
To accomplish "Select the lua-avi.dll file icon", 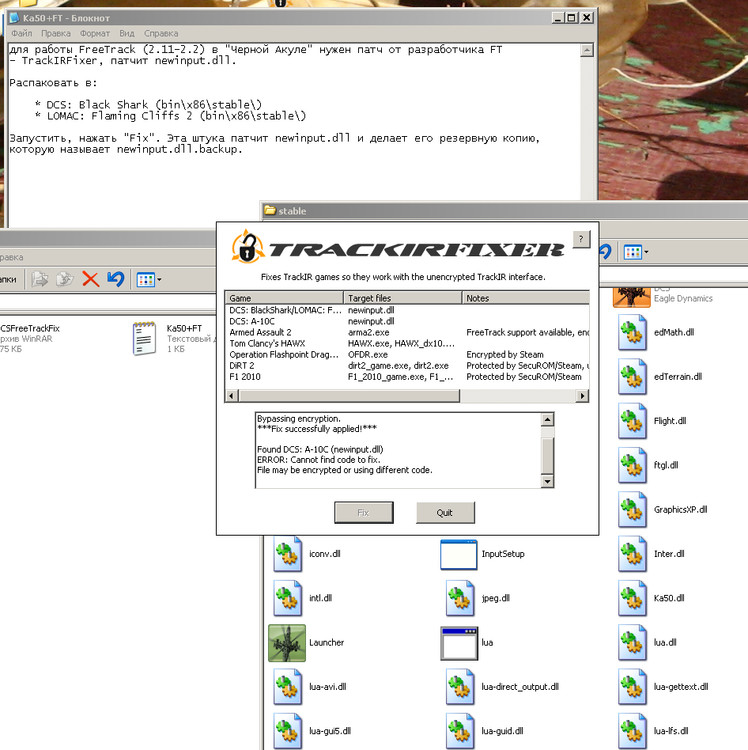I will click(x=287, y=687).
